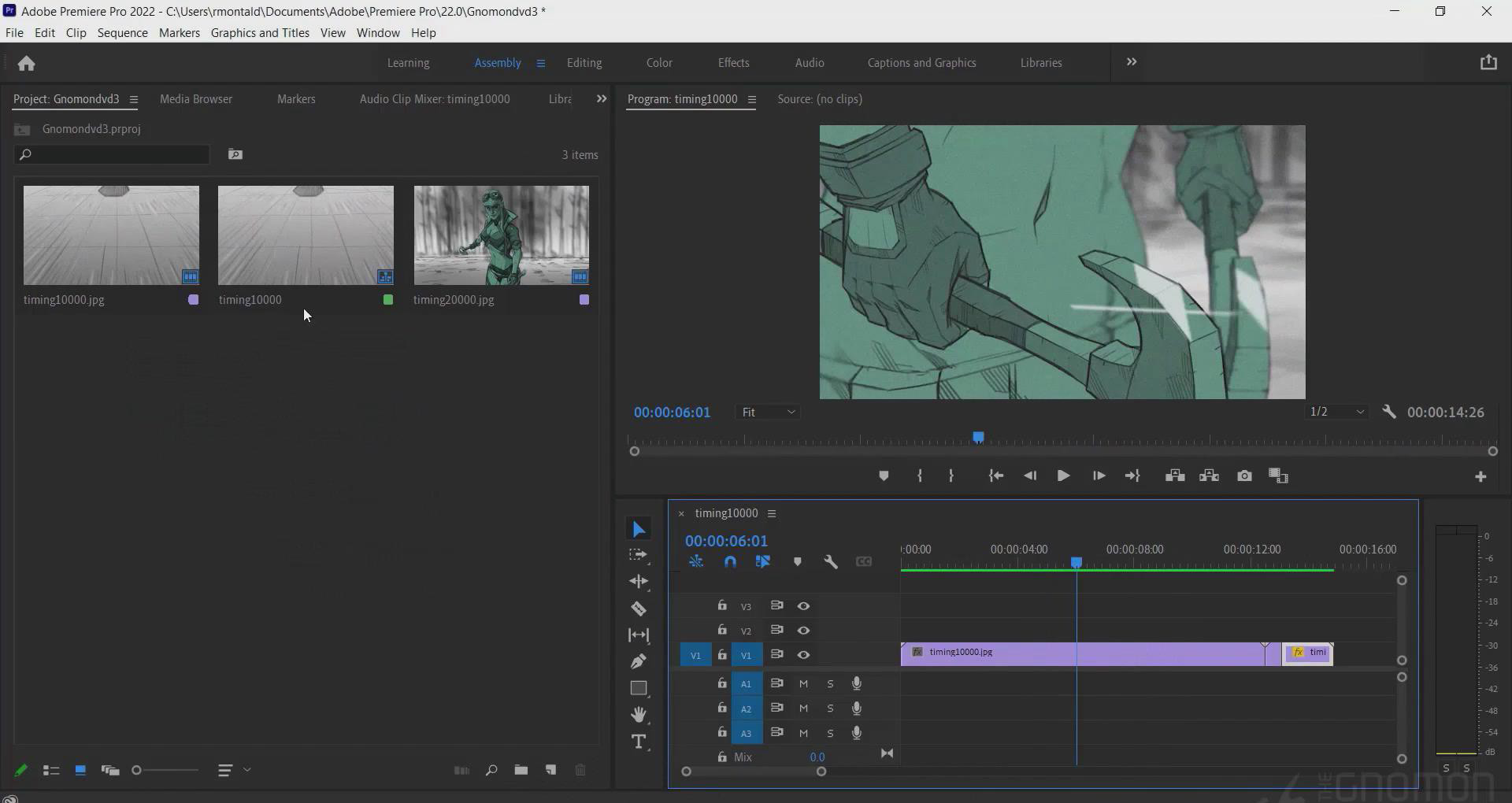Select the Selection tool arrow
1512x803 pixels.
click(639, 529)
